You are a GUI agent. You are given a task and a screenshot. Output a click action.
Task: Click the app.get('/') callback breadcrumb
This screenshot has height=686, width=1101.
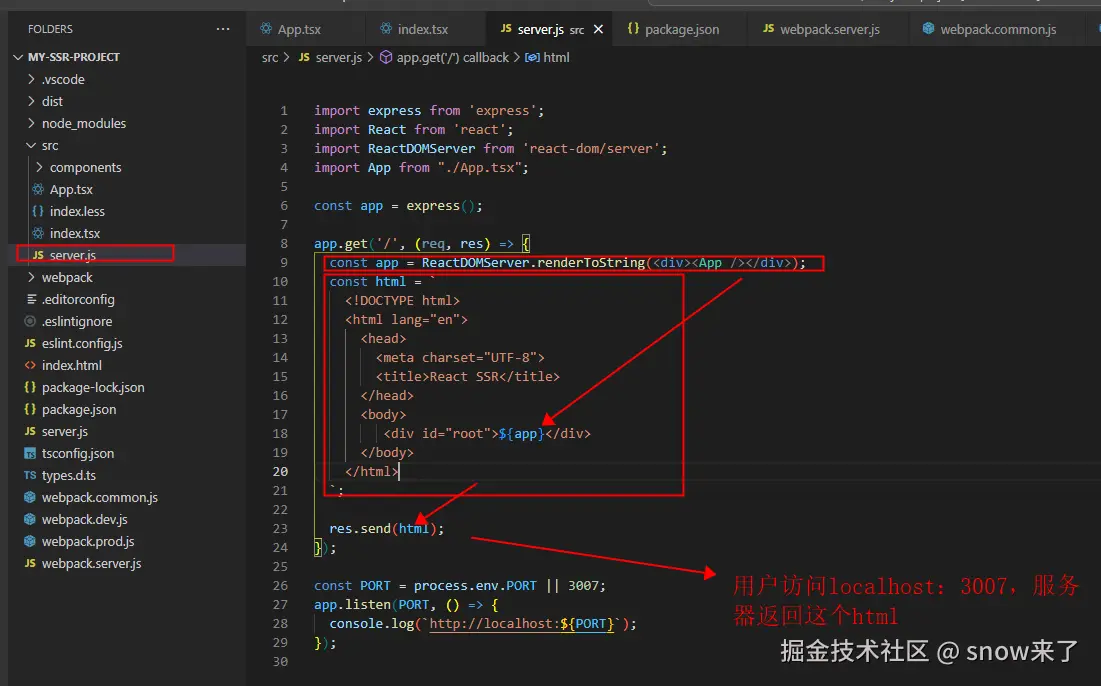tap(452, 58)
